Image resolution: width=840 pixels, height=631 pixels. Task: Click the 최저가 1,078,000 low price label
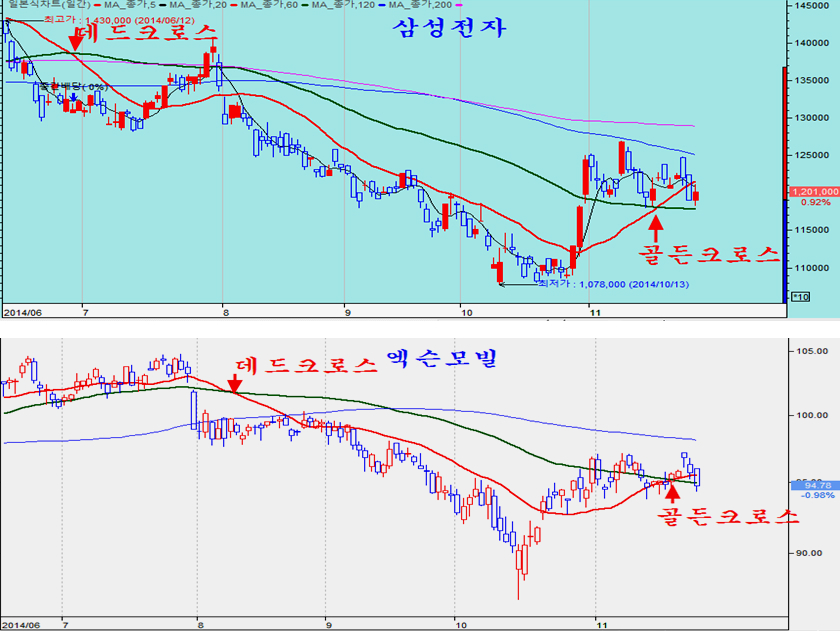(600, 284)
